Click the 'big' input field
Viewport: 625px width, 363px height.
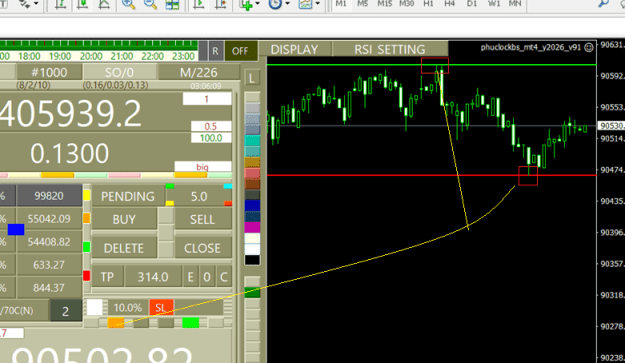click(203, 167)
